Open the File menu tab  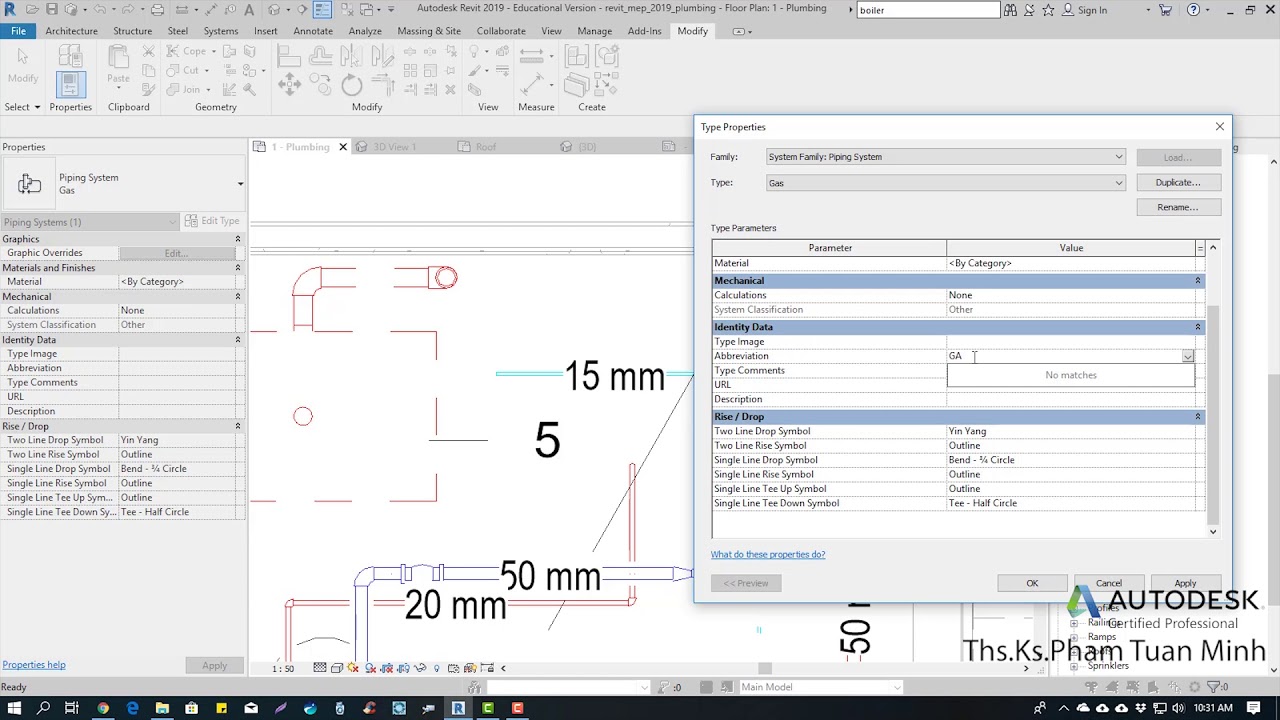pyautogui.click(x=18, y=31)
